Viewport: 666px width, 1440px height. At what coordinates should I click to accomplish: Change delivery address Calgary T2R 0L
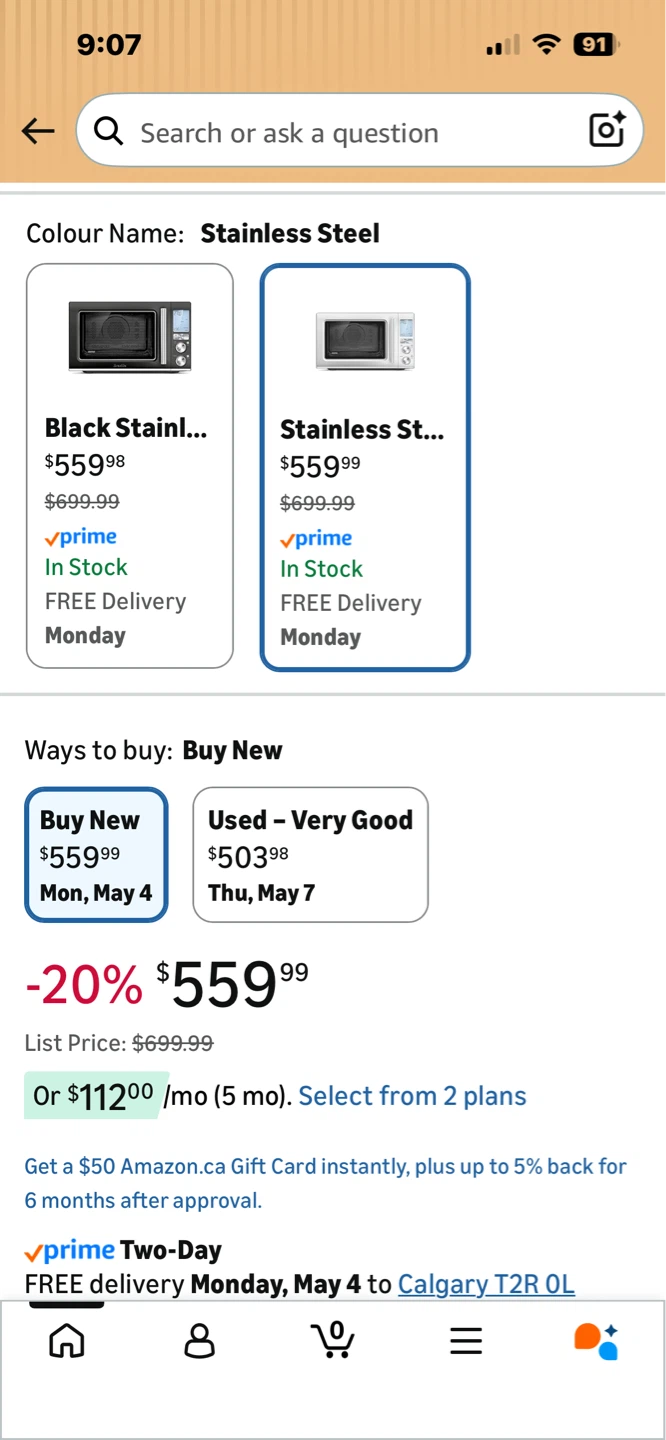[x=486, y=1284]
